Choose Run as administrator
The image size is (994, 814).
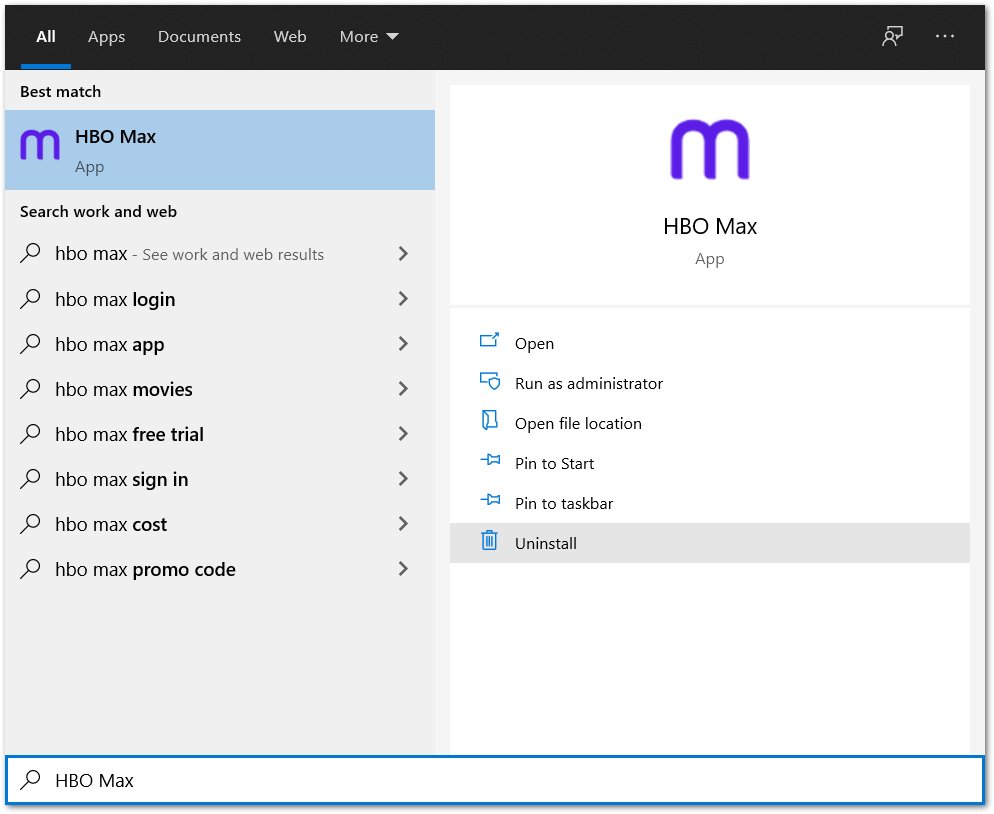pyautogui.click(x=710, y=383)
